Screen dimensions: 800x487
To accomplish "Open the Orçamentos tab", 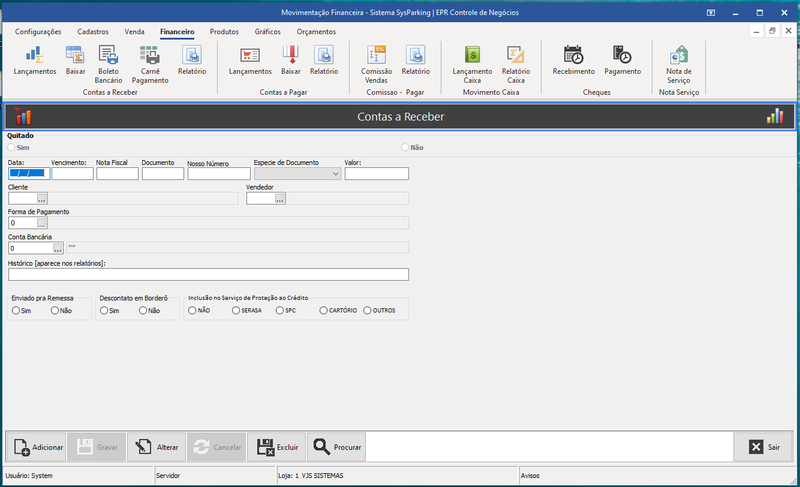I will pos(316,32).
